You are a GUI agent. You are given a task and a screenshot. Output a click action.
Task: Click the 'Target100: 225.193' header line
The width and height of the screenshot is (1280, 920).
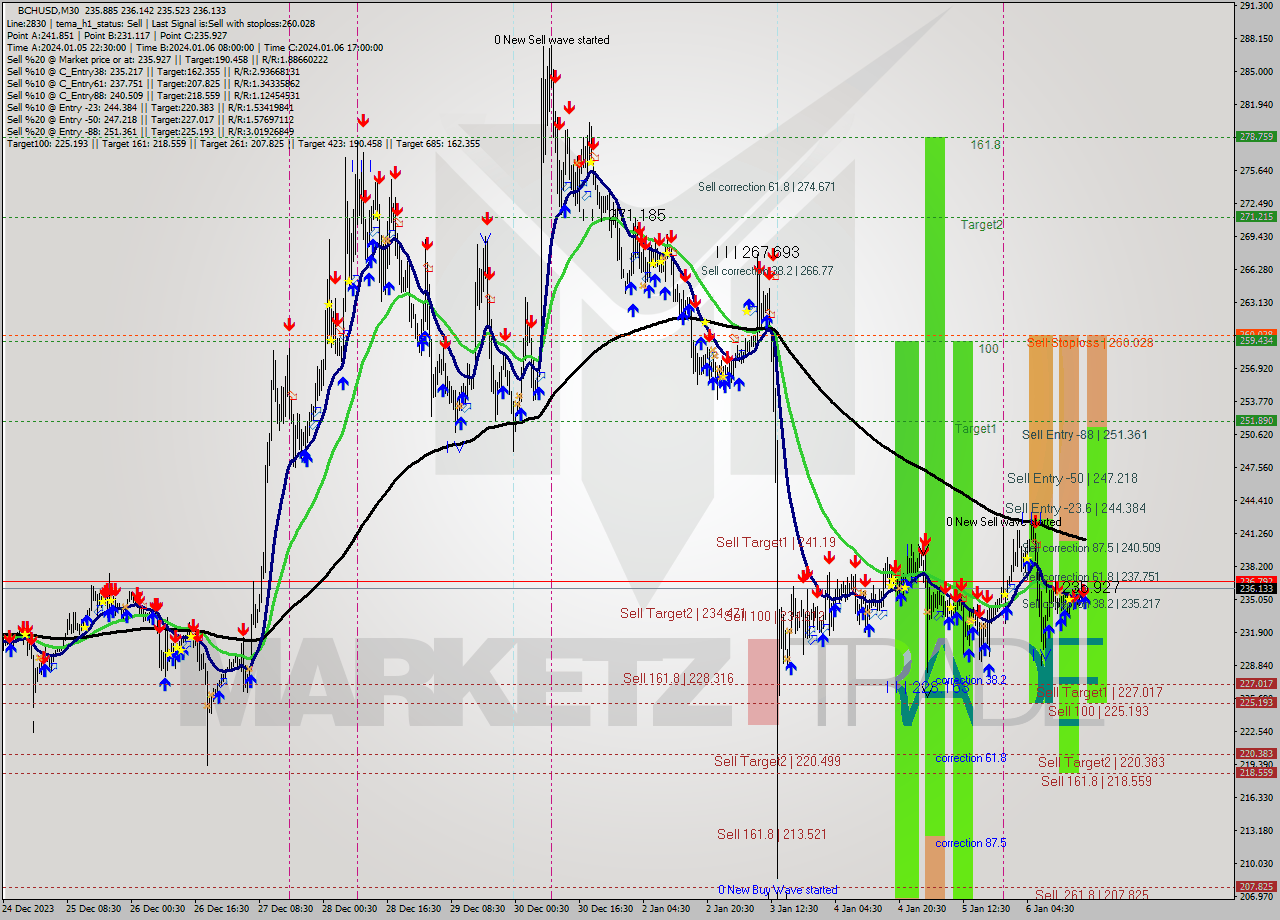pos(243,144)
